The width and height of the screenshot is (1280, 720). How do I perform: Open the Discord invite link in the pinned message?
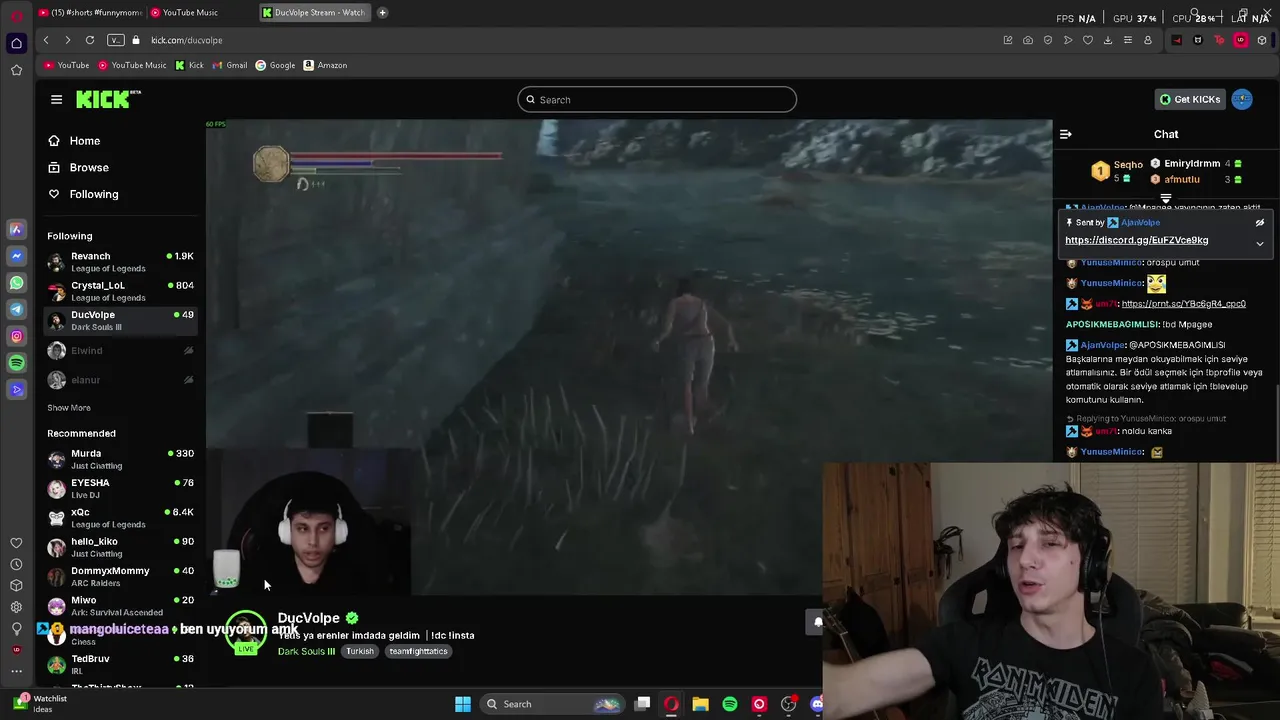pyautogui.click(x=1136, y=240)
